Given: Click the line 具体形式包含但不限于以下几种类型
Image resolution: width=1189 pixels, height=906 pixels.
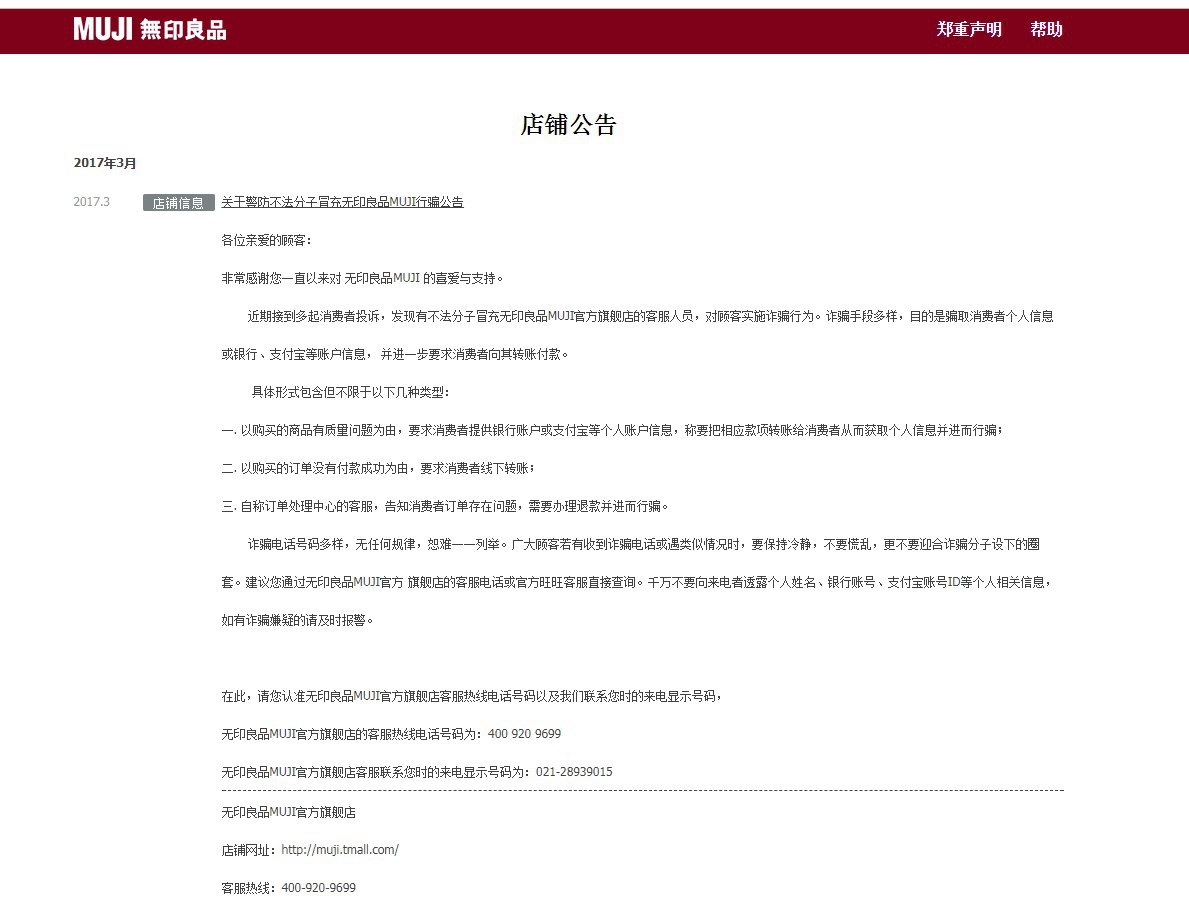Looking at the screenshot, I should [x=350, y=392].
